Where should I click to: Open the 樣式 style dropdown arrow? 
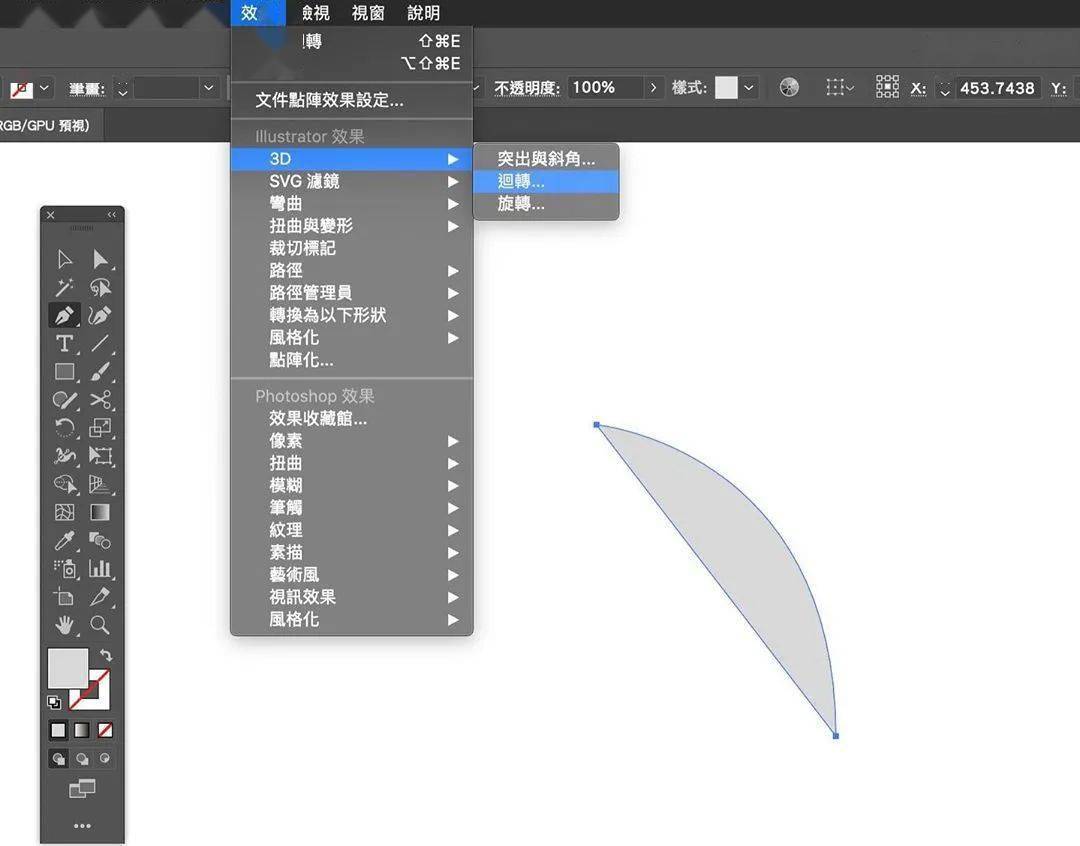click(x=749, y=87)
